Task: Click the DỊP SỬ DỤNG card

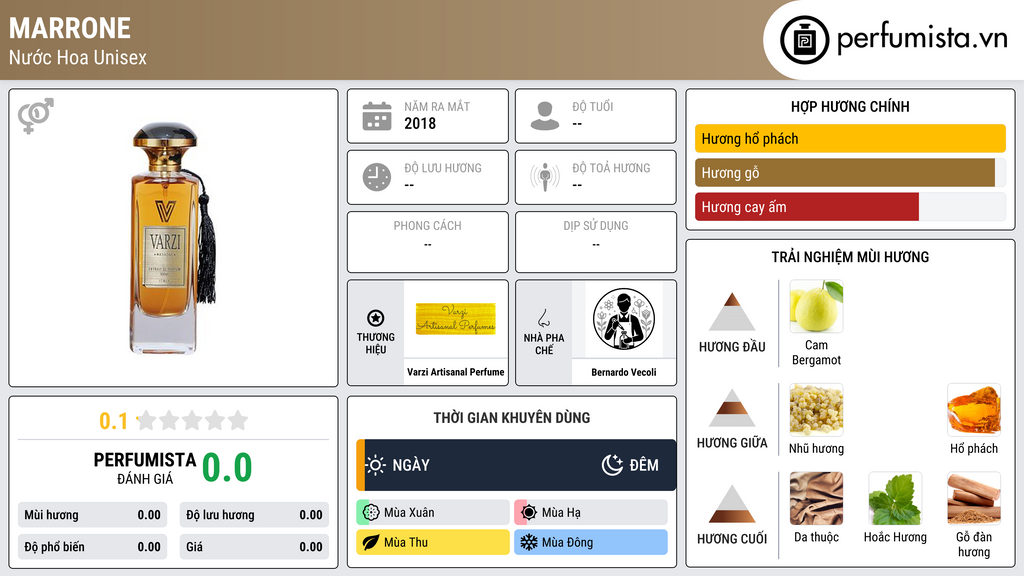Action: pyautogui.click(x=596, y=242)
